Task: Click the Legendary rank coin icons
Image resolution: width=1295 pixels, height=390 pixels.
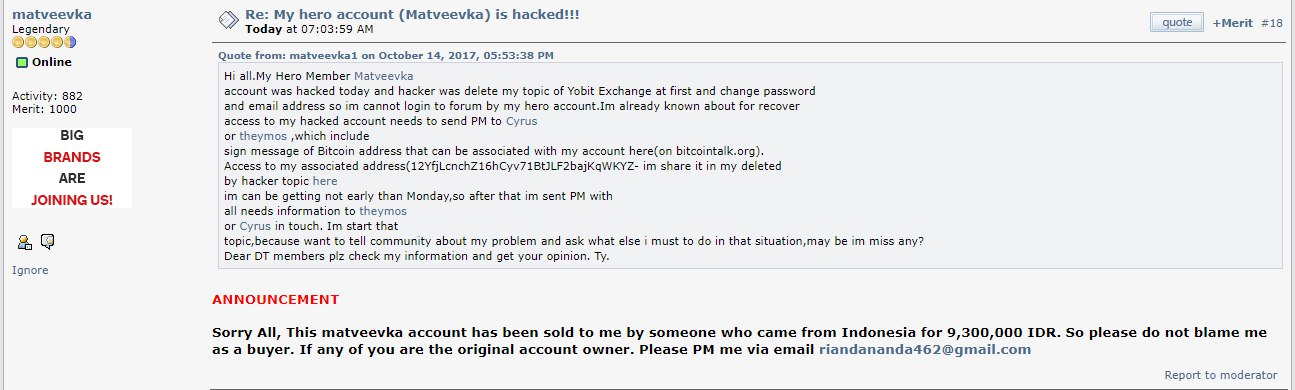Action: coord(44,42)
